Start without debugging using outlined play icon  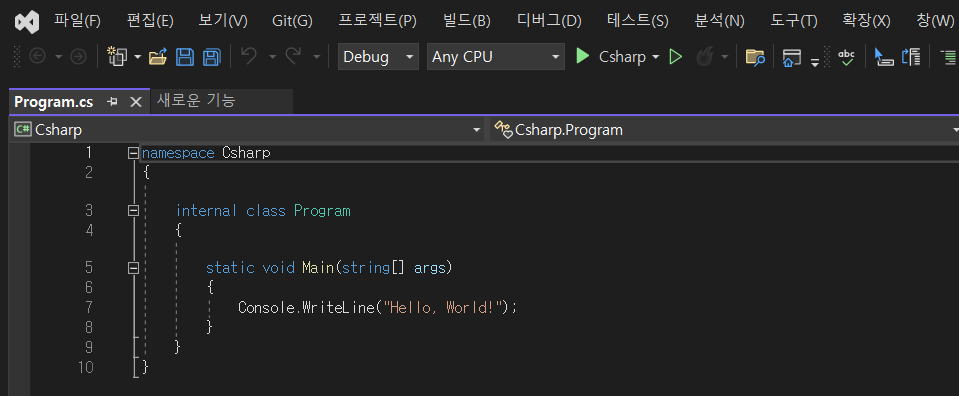(x=675, y=57)
